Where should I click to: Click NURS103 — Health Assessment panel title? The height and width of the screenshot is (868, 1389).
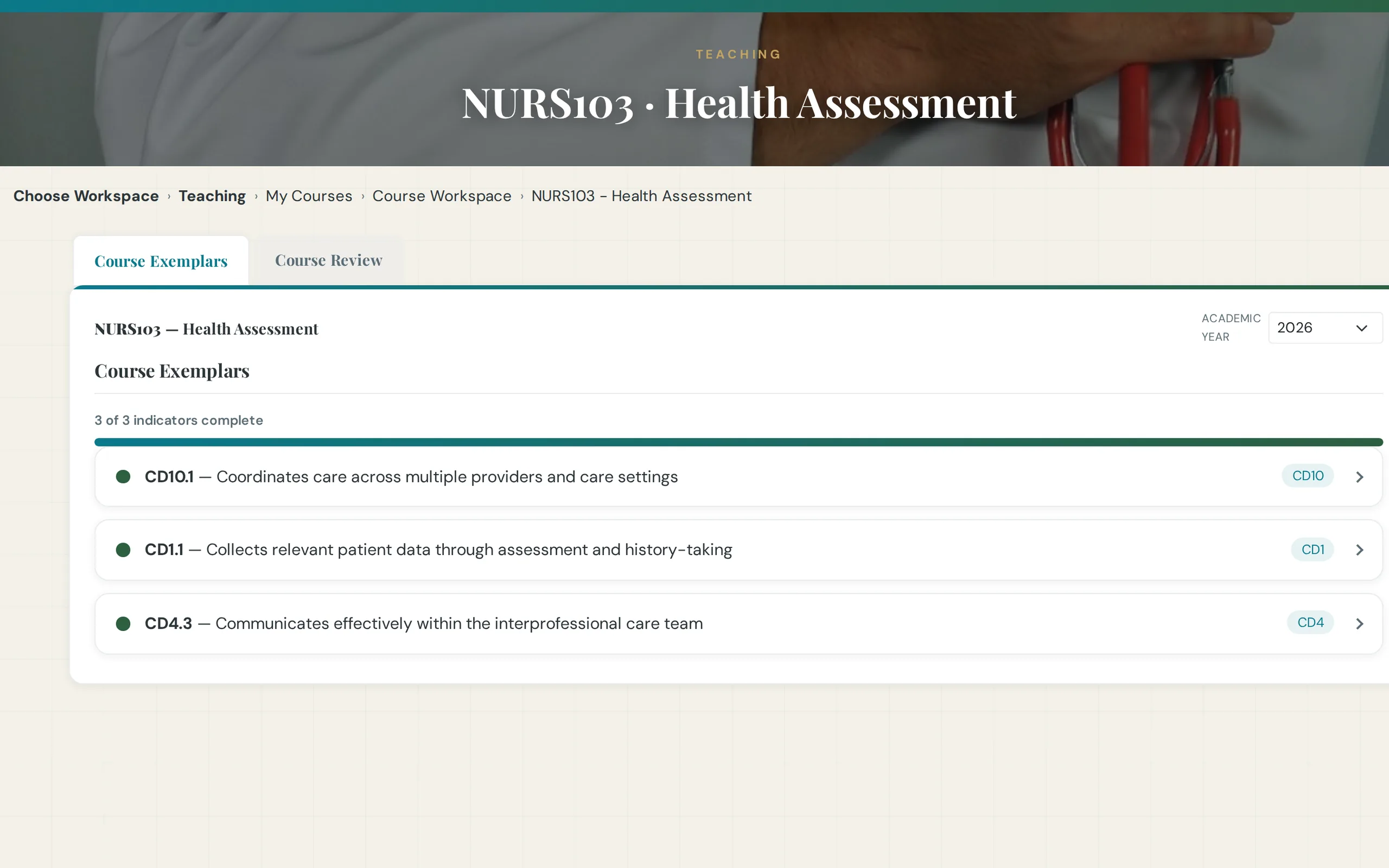pyautogui.click(x=206, y=329)
